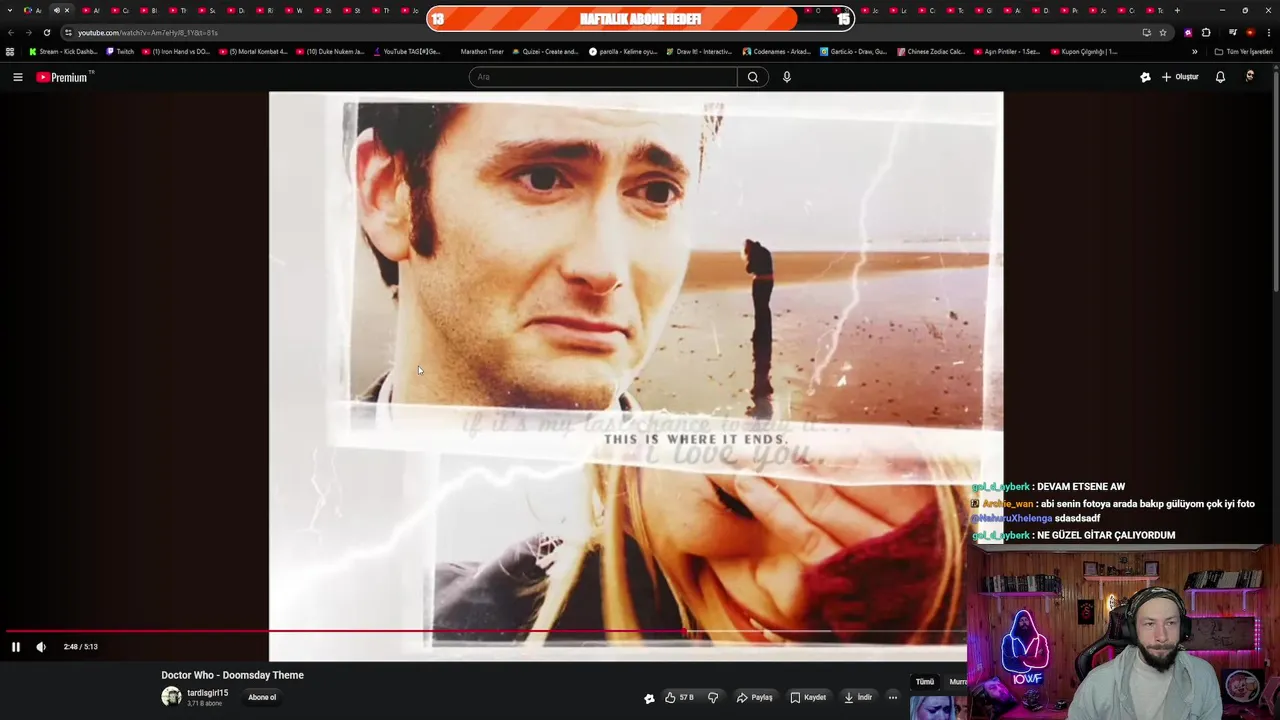Reload the page with the refresh icon
This screenshot has height=720, width=1280.
click(46, 32)
